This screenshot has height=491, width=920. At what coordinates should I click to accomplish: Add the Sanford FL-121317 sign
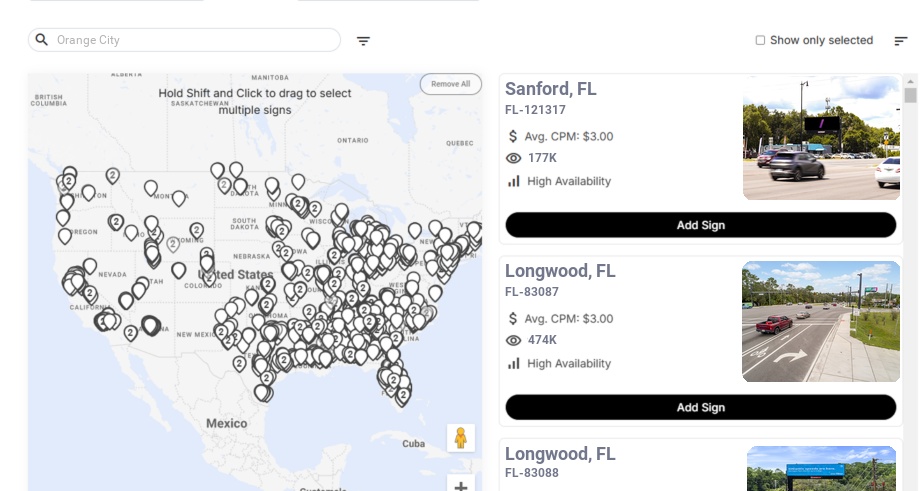click(x=700, y=225)
